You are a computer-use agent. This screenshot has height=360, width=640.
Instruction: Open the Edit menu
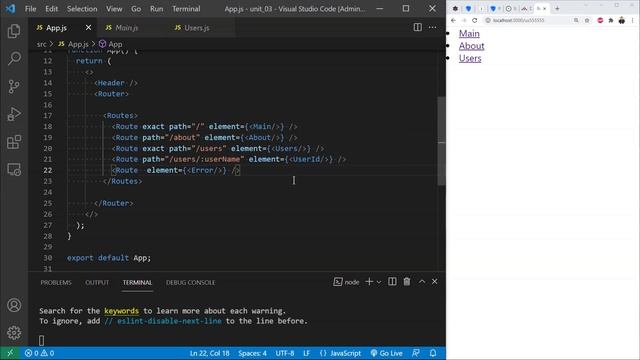[51, 9]
